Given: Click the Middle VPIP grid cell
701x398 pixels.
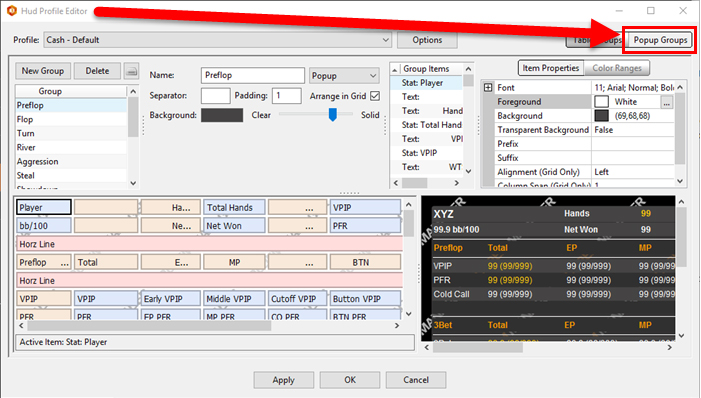Looking at the screenshot, I should click(234, 299).
